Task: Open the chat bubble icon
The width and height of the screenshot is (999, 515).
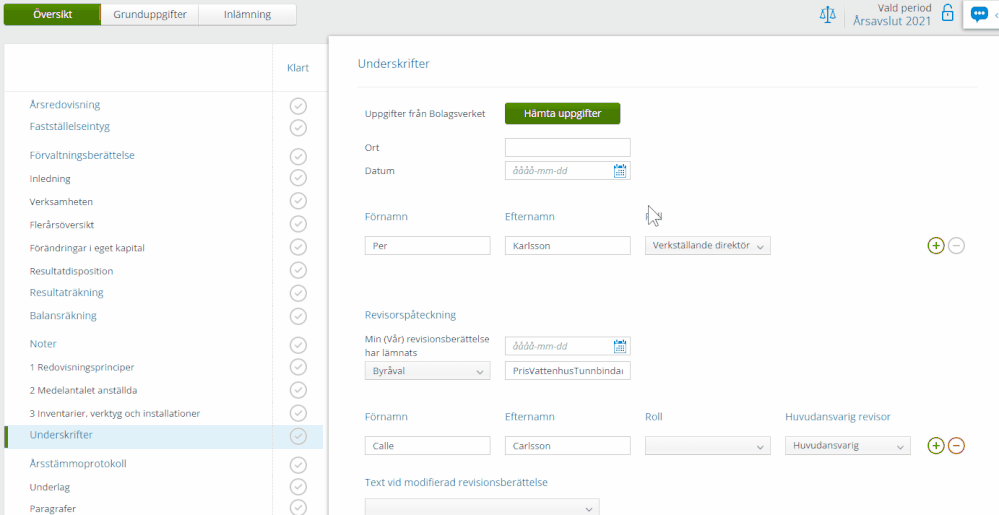Action: 979,15
